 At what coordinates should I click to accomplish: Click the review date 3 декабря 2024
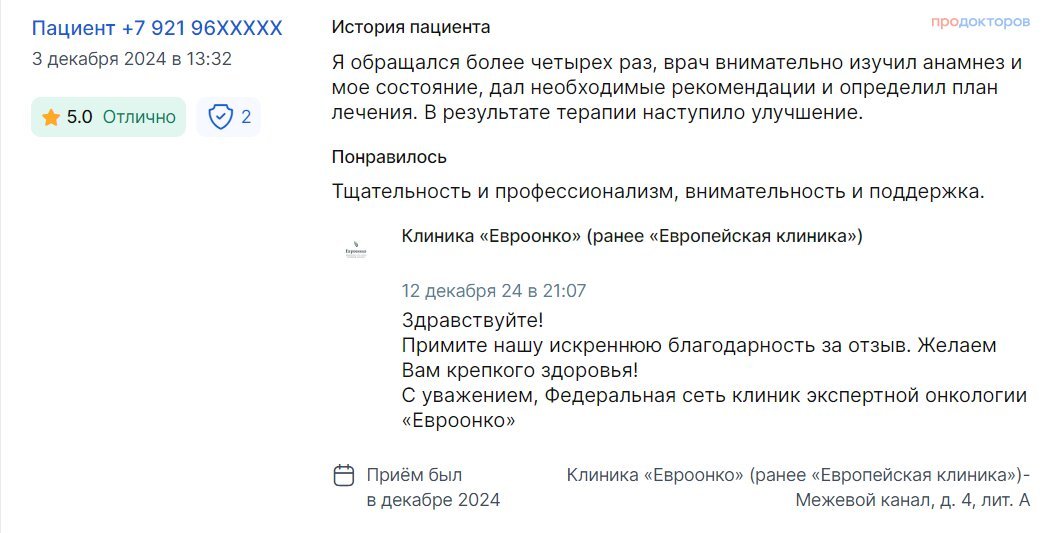point(132,59)
